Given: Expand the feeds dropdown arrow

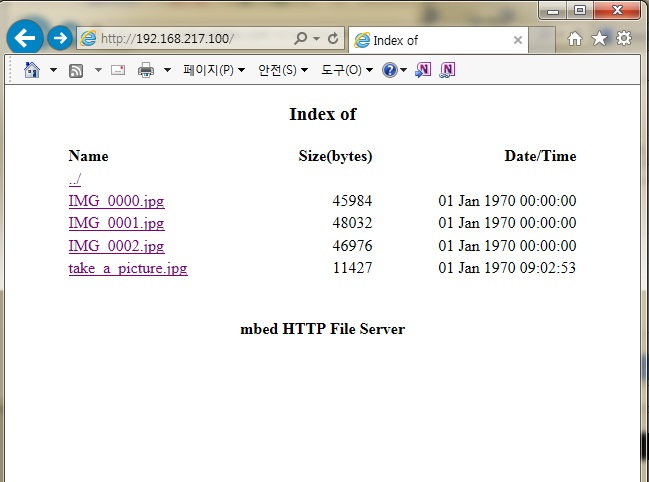Looking at the screenshot, I should point(98,70).
